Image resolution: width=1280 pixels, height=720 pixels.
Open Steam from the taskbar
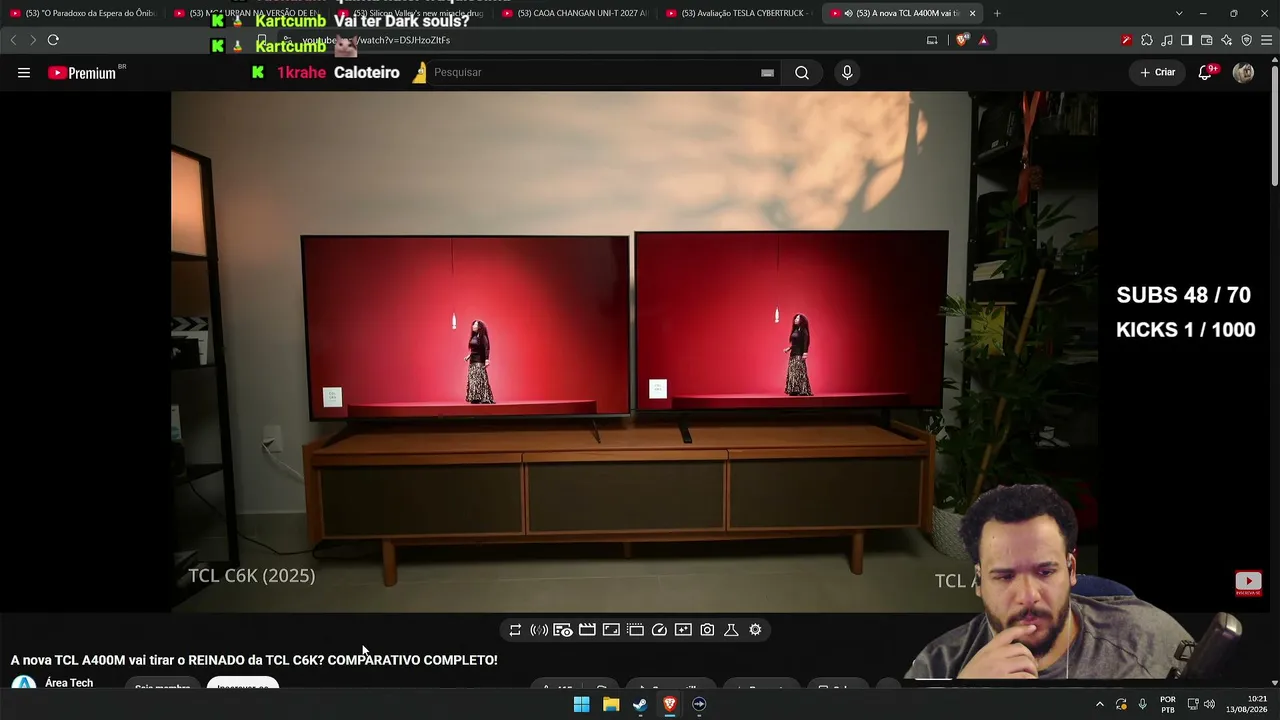tap(640, 704)
